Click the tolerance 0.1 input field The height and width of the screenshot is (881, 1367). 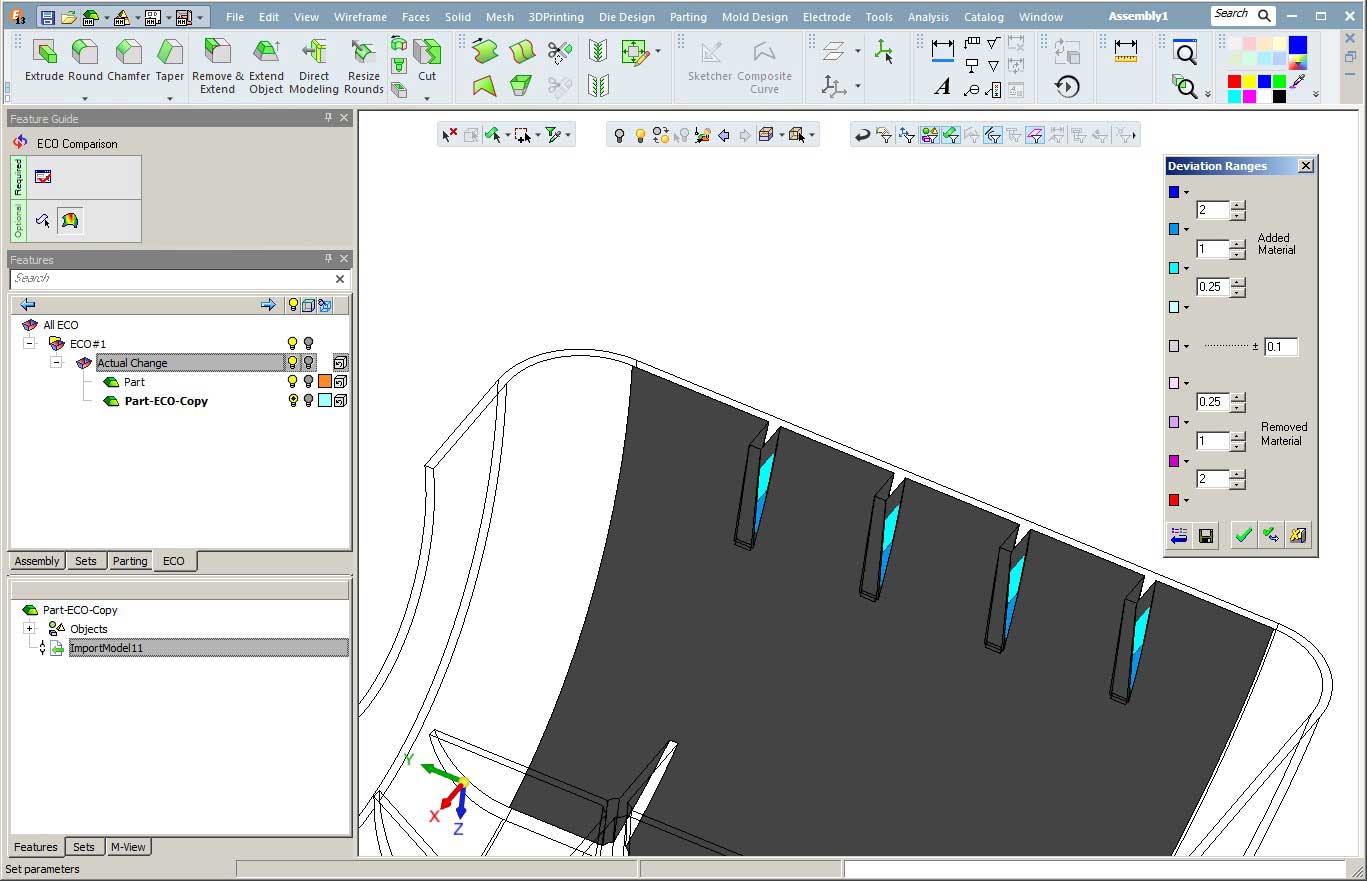(x=1280, y=347)
